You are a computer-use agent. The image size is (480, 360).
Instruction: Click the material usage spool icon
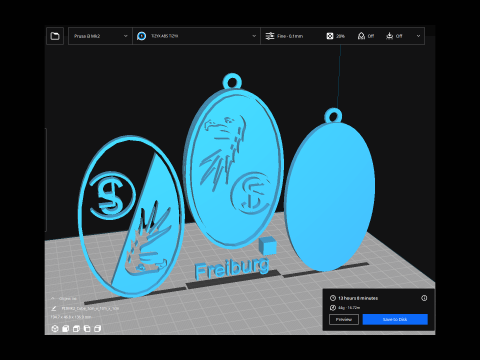(x=333, y=308)
